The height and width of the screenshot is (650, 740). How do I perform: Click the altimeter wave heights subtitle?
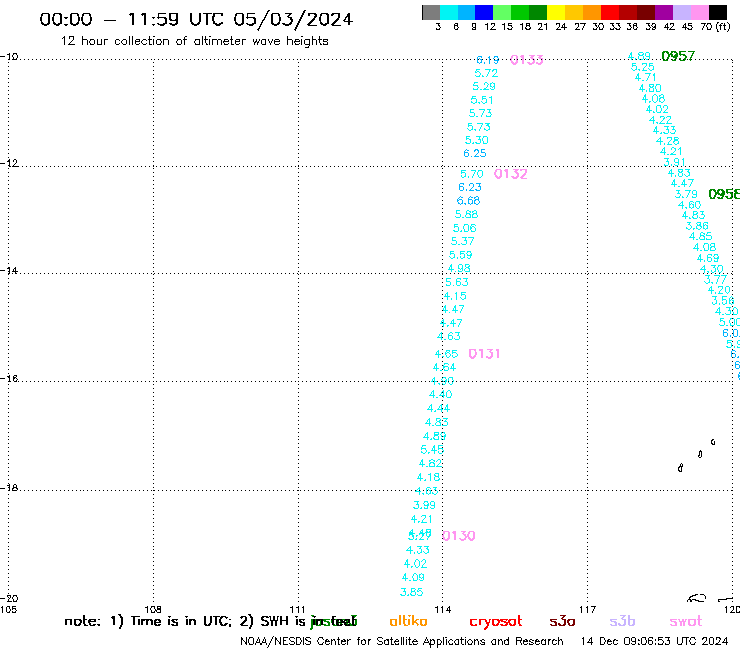(x=261, y=41)
